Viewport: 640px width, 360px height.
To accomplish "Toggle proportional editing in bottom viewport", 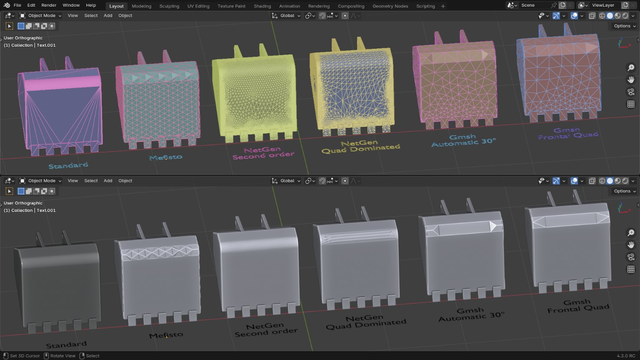I will pyautogui.click(x=345, y=180).
